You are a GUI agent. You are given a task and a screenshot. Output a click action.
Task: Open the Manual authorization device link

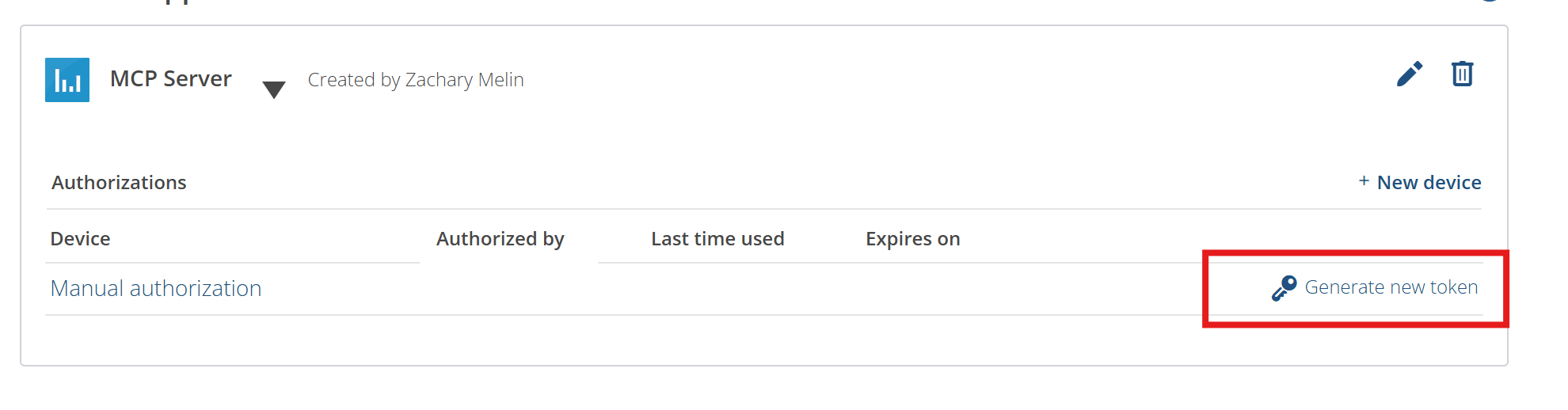click(x=156, y=288)
